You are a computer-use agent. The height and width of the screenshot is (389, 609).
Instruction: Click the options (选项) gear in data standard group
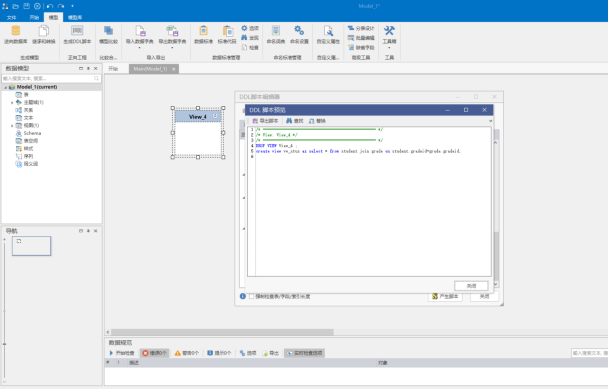coord(250,28)
